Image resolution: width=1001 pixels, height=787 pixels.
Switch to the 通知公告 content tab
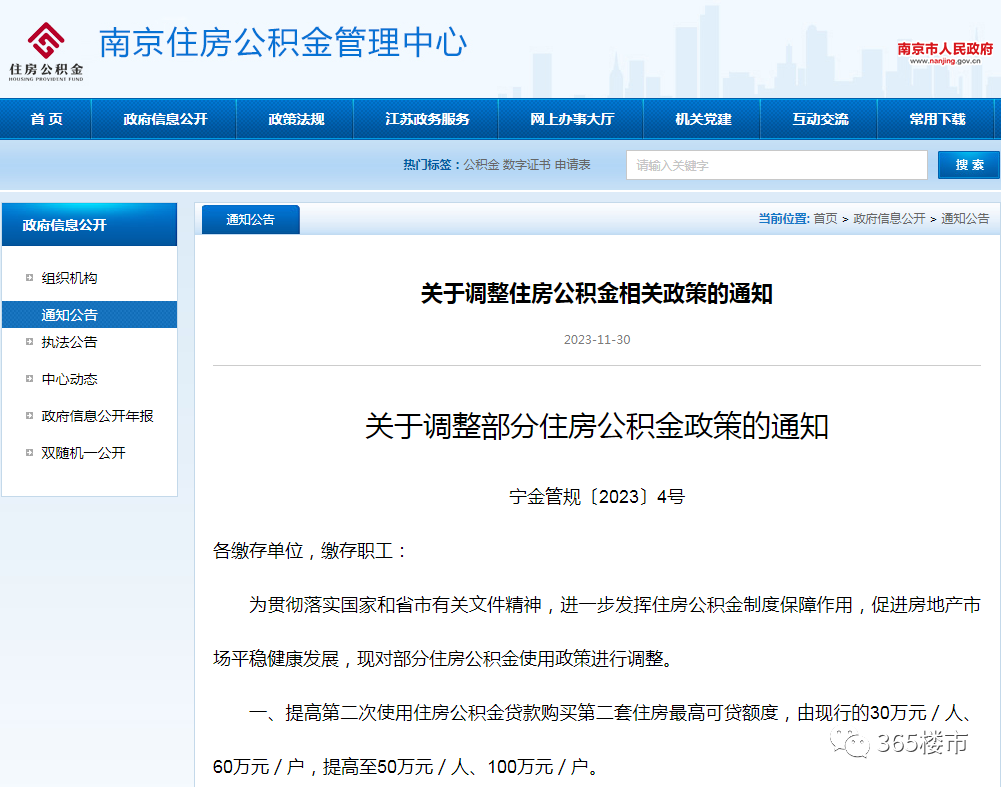point(249,218)
